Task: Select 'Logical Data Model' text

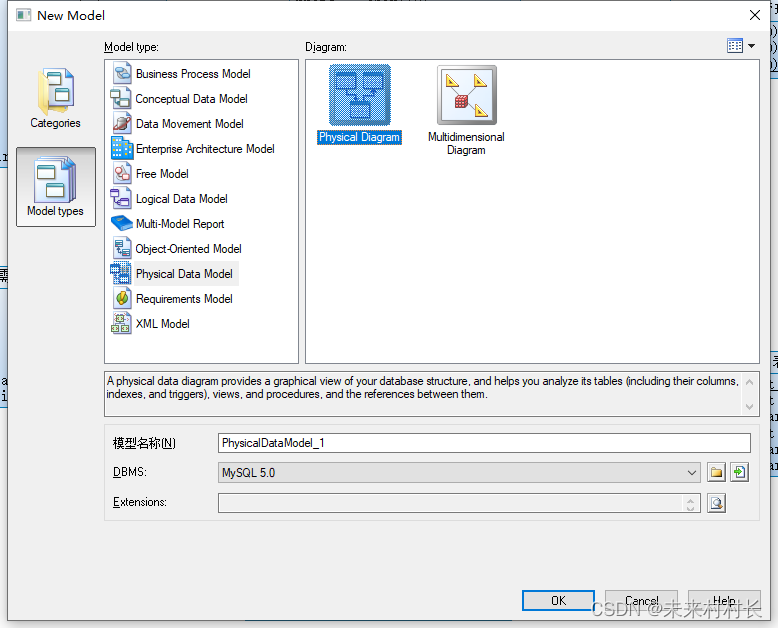Action: coord(182,199)
